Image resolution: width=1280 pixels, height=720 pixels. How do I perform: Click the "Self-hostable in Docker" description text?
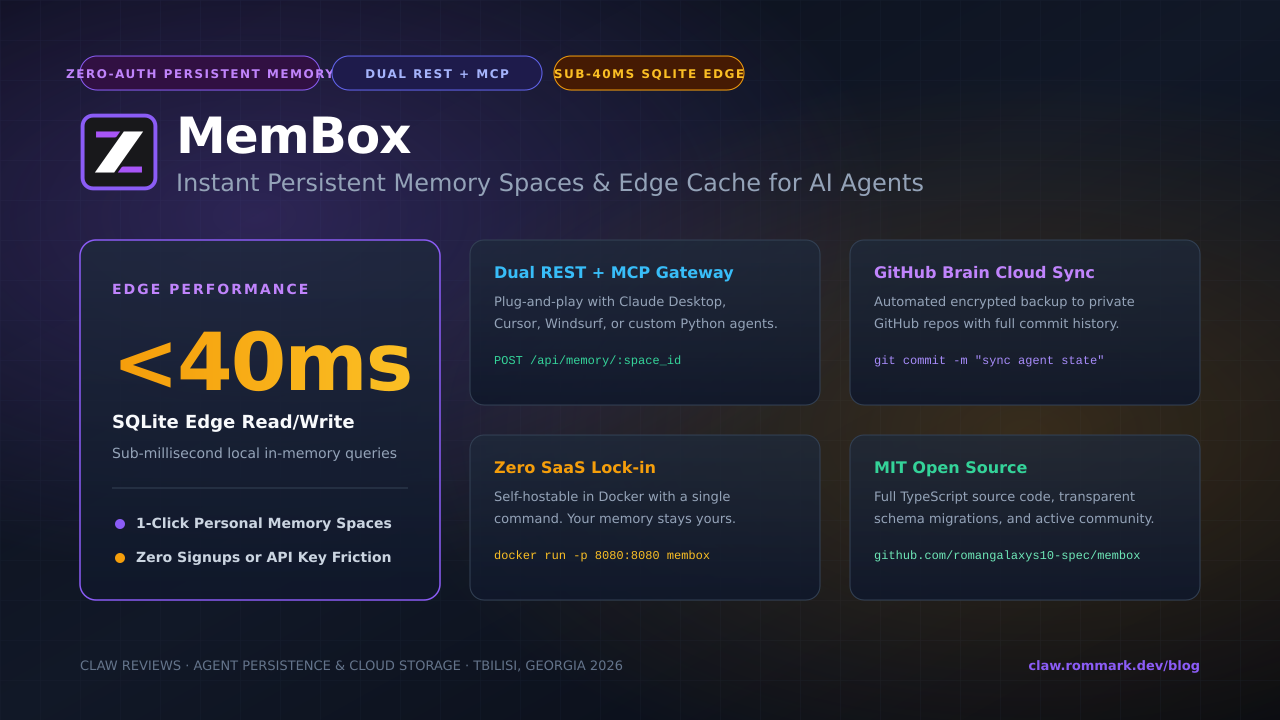[x=615, y=508]
